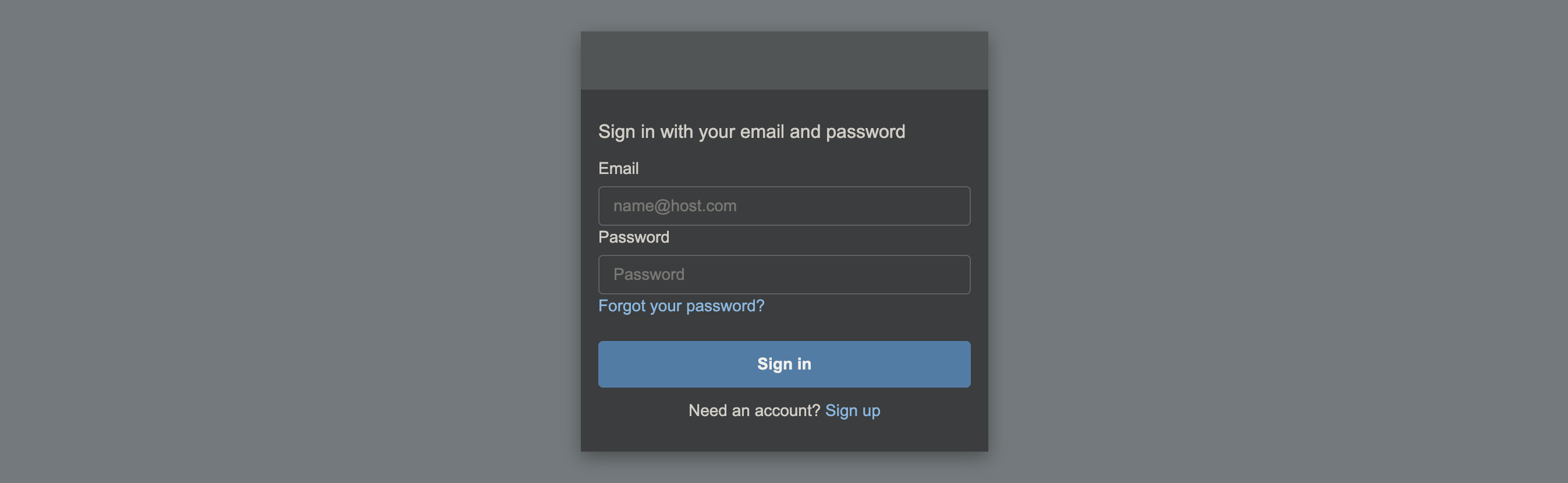The width and height of the screenshot is (1568, 483).
Task: Click the blue Sign in button
Action: (x=784, y=364)
